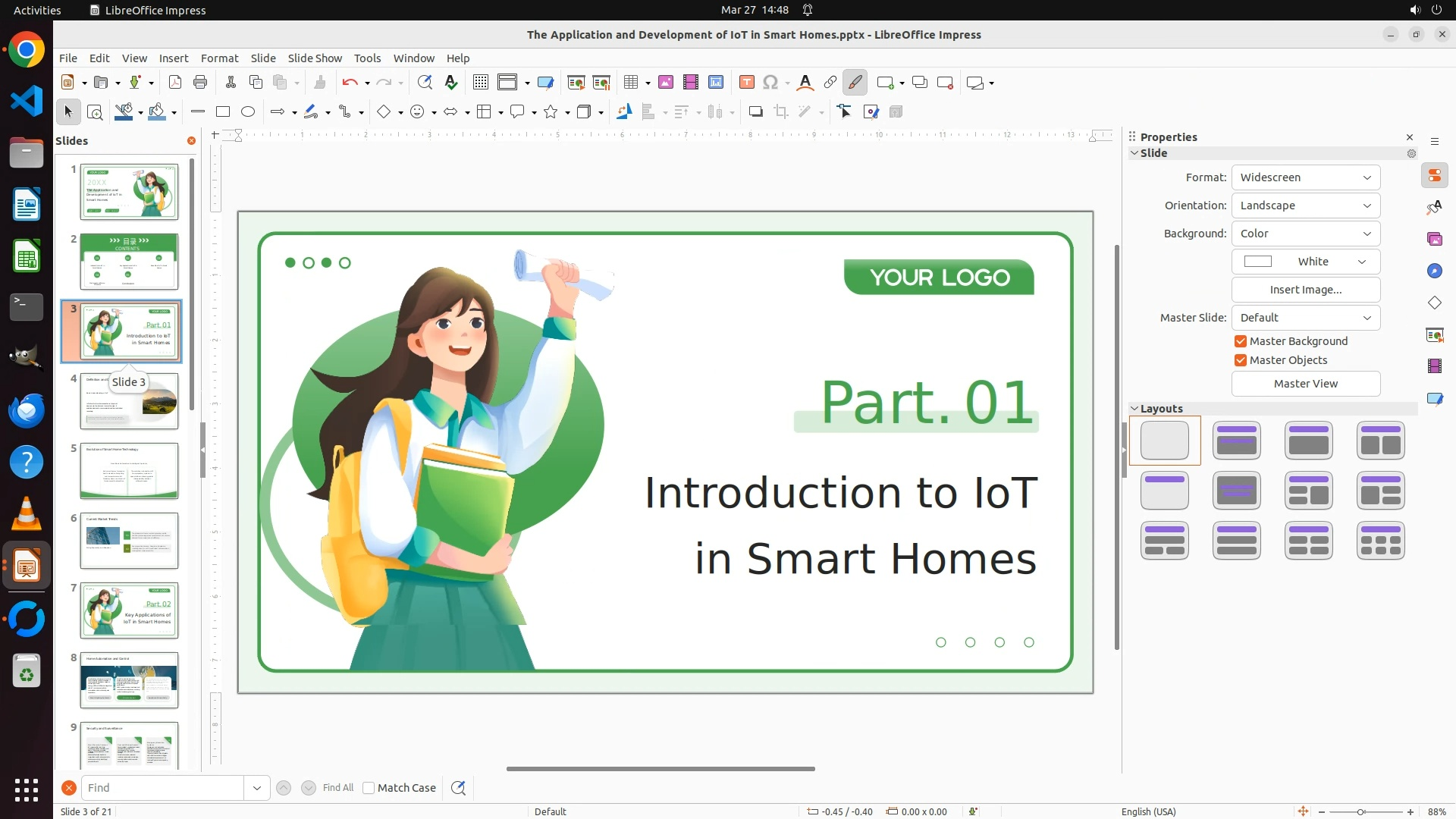
Task: Collapse the Layouts section
Action: (1135, 409)
